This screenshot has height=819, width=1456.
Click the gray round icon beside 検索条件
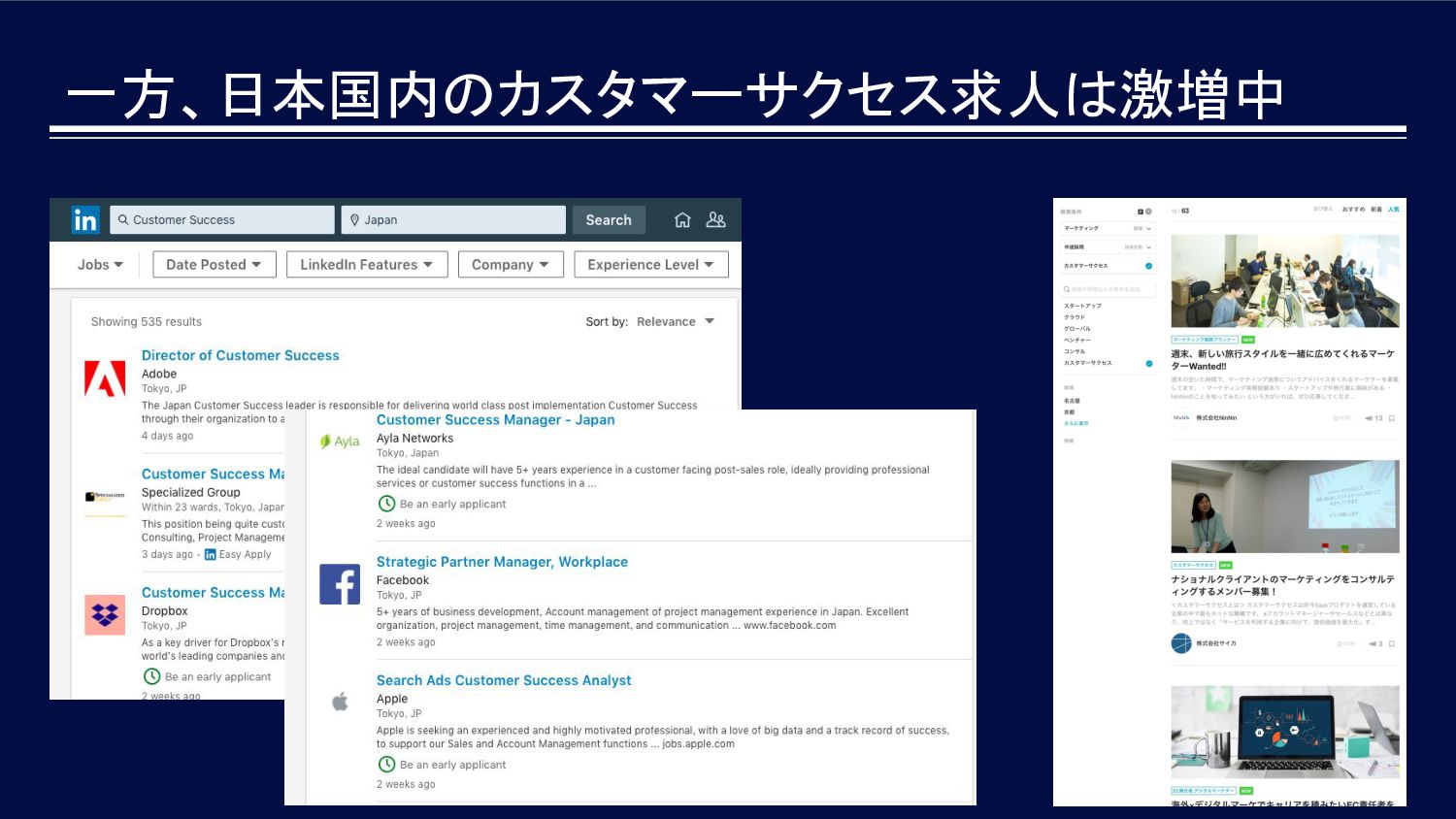(1149, 212)
